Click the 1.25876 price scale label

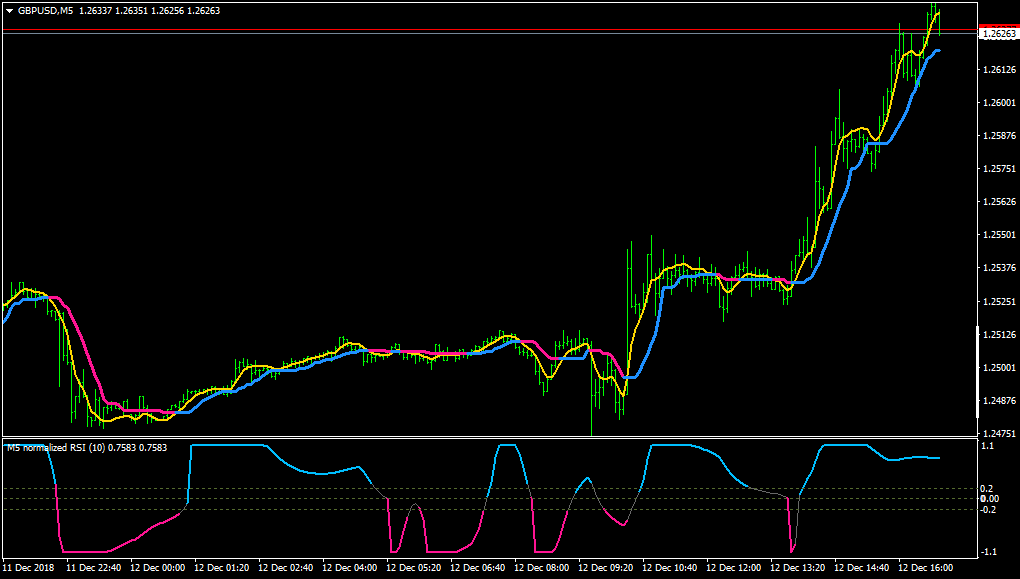[x=999, y=136]
